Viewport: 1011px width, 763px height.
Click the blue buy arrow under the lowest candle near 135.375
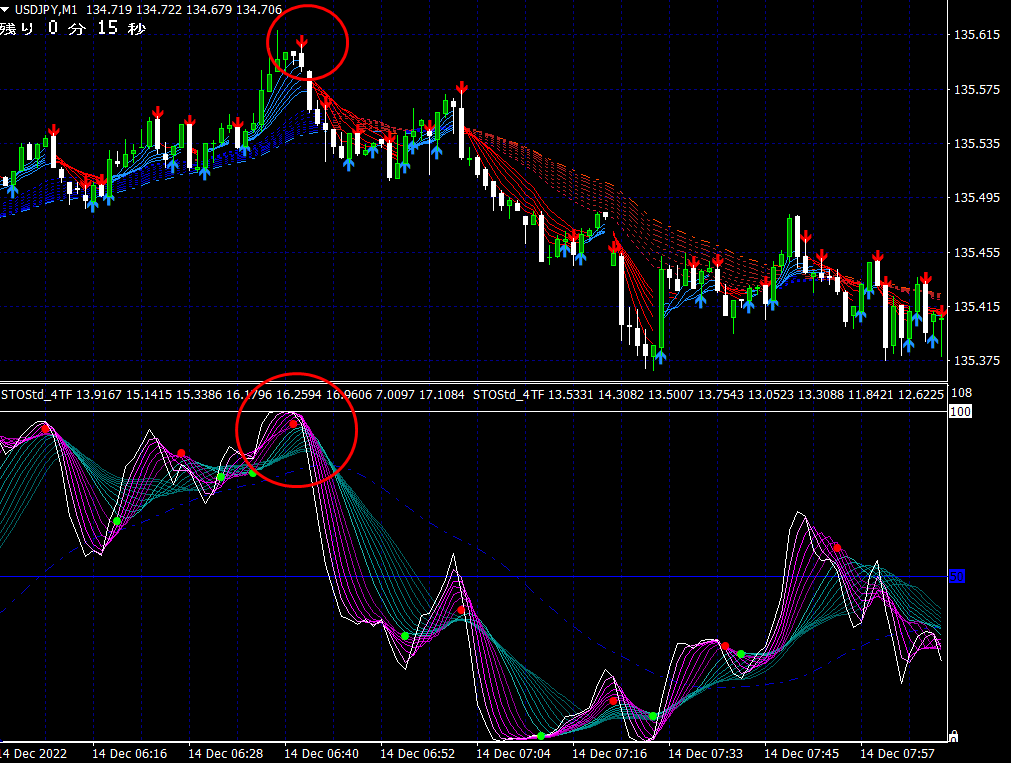(660, 357)
